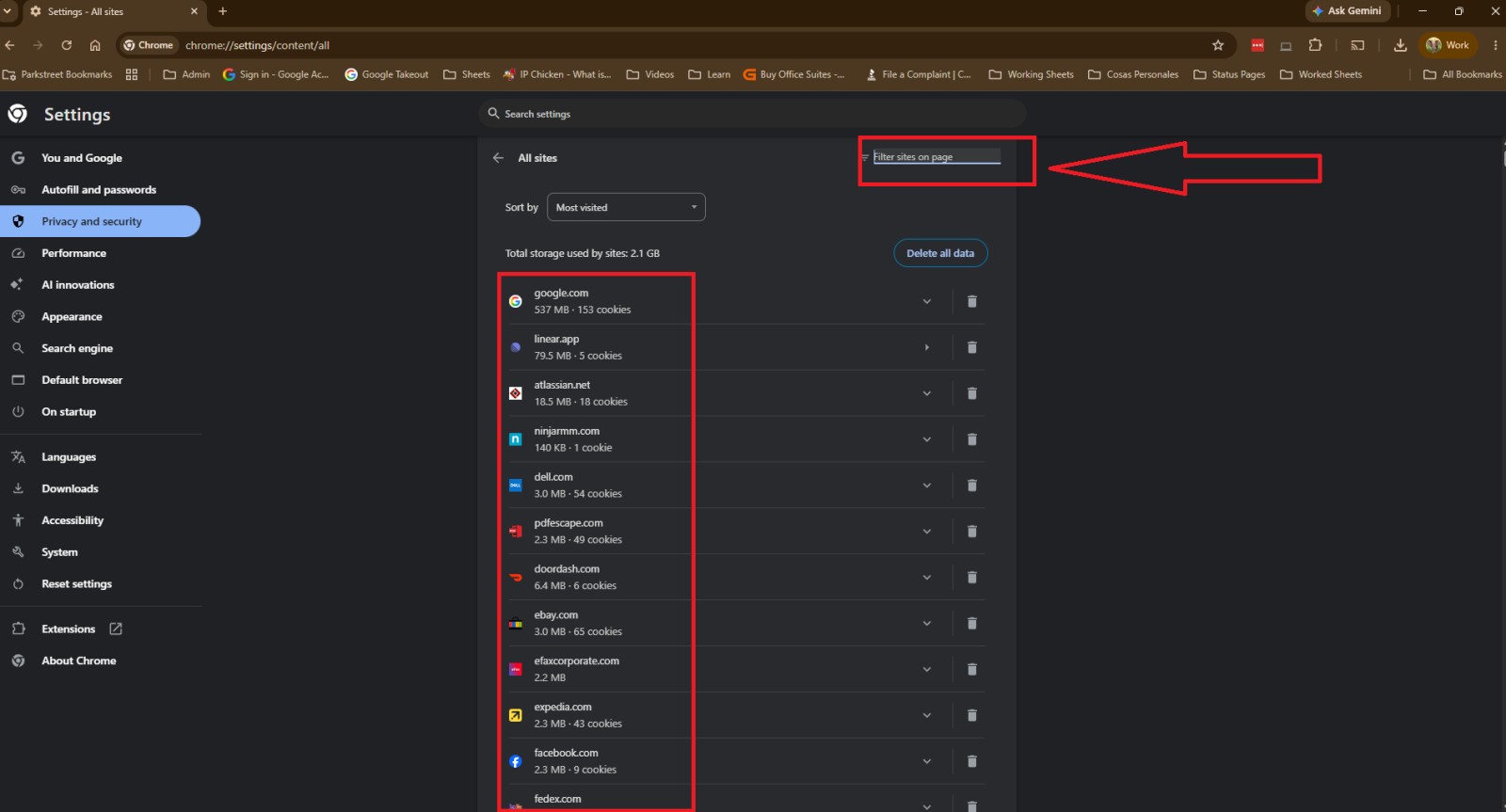Click the dell.com trash icon
1506x812 pixels.
click(972, 486)
